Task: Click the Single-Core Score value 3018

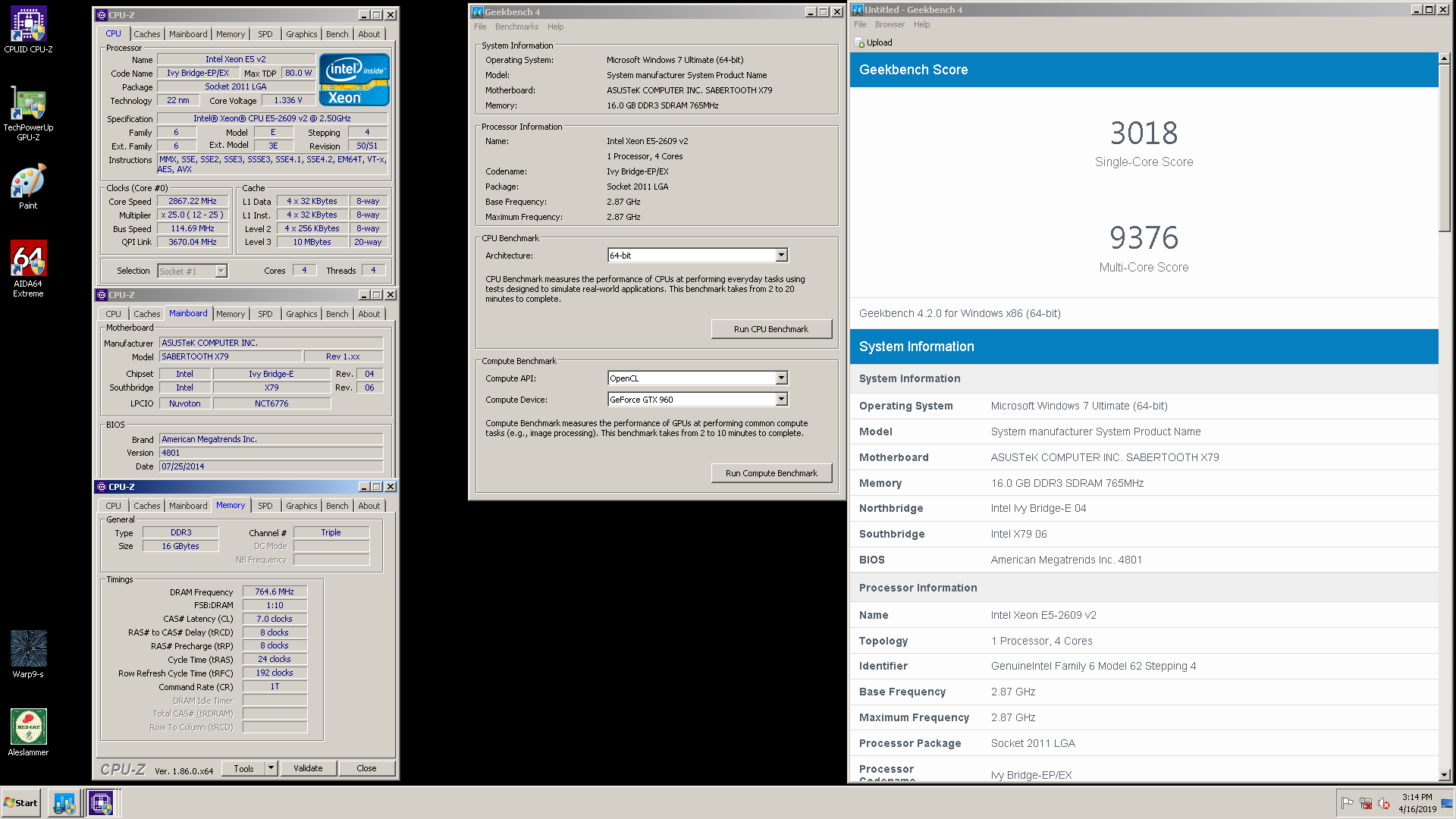Action: click(x=1144, y=133)
